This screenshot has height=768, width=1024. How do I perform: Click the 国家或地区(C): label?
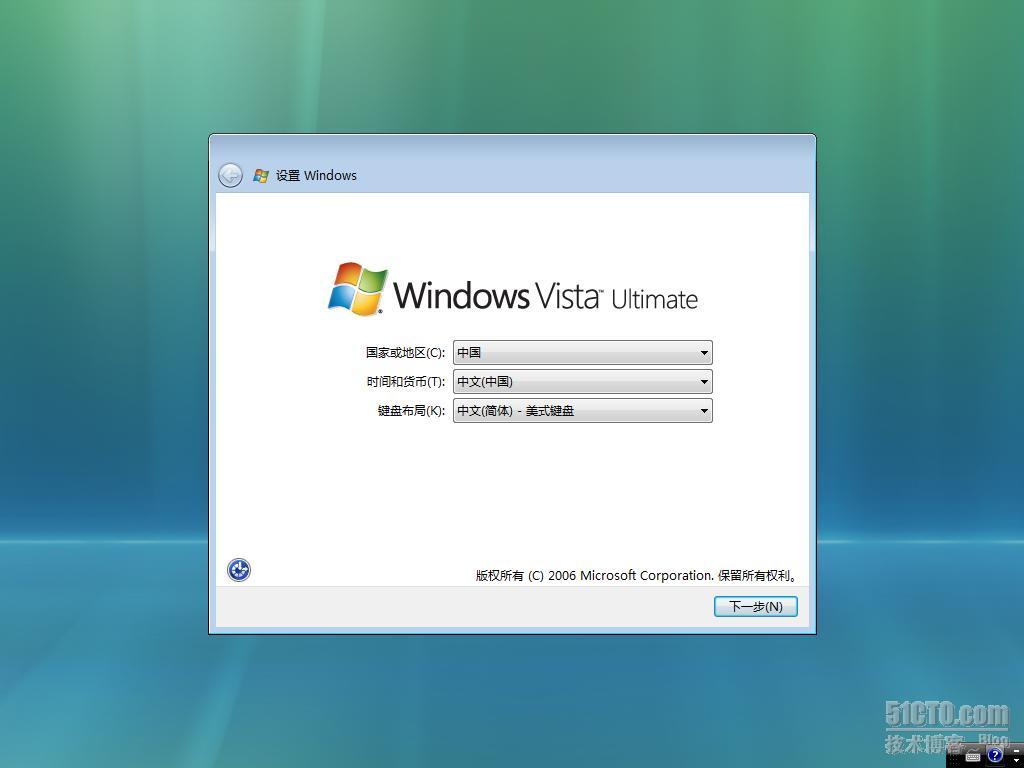(x=405, y=353)
